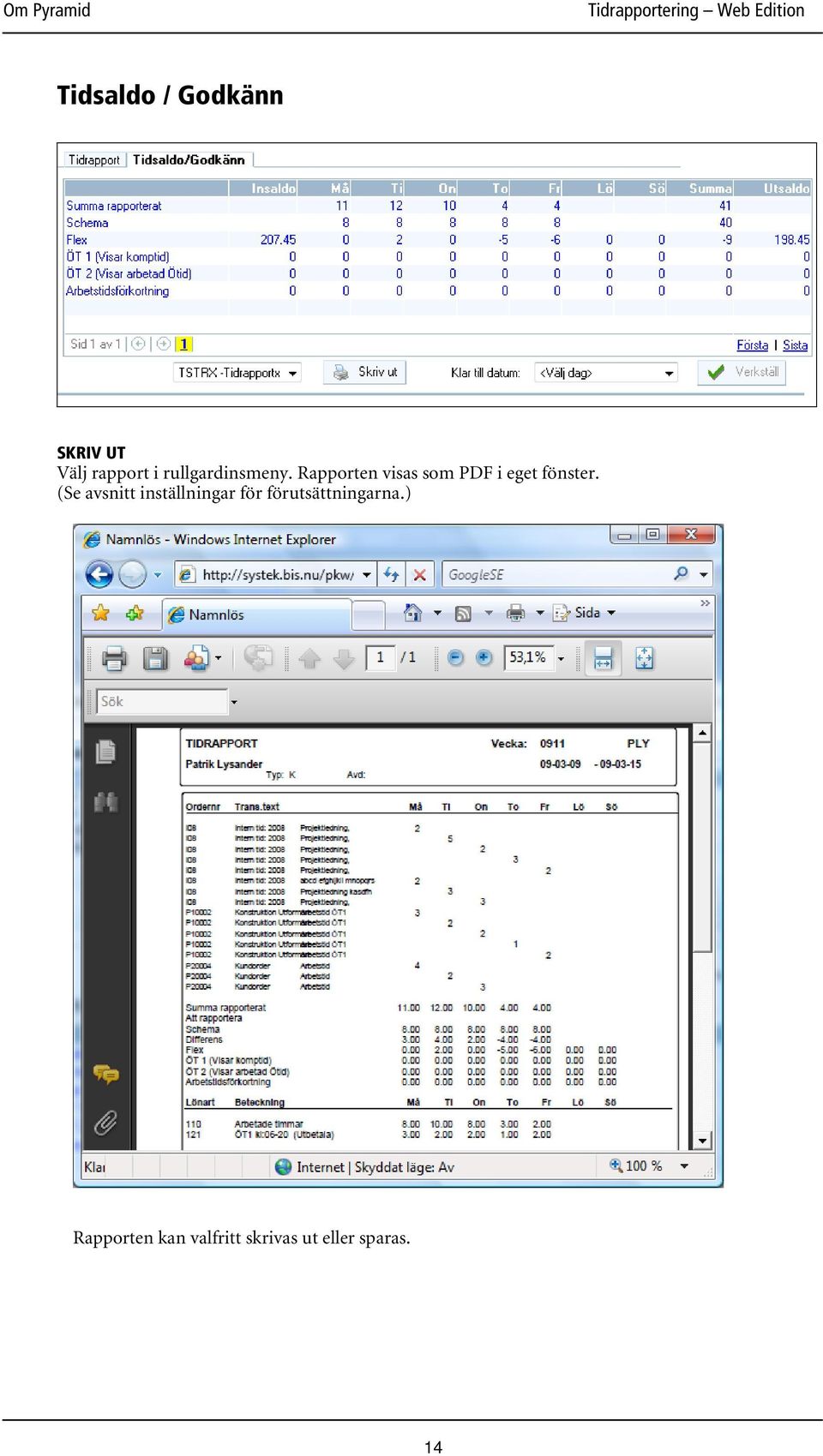Expand the command bar overflow chevron
The width and height of the screenshot is (823, 1456).
point(705,603)
